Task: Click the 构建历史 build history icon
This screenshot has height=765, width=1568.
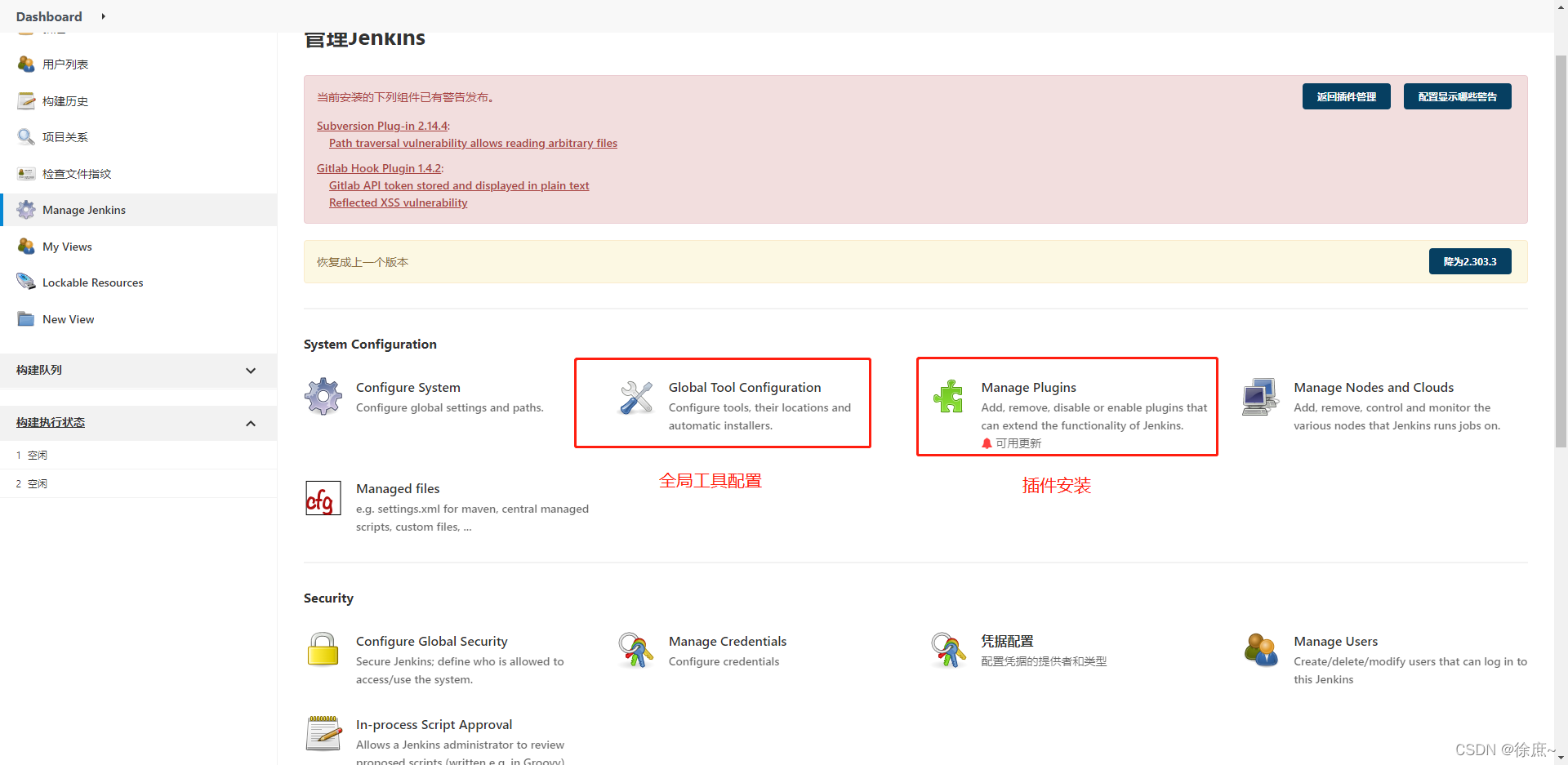Action: (26, 100)
